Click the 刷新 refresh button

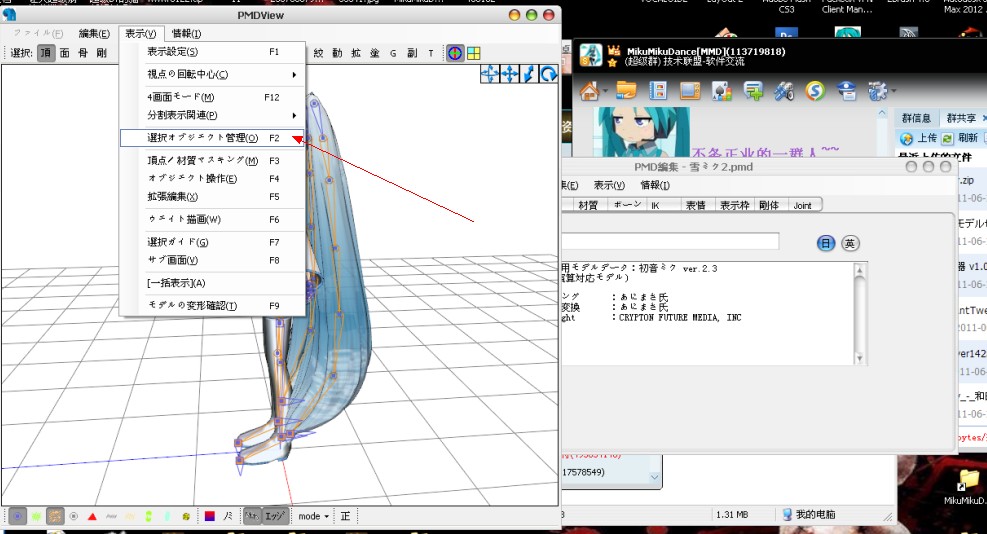click(x=961, y=138)
